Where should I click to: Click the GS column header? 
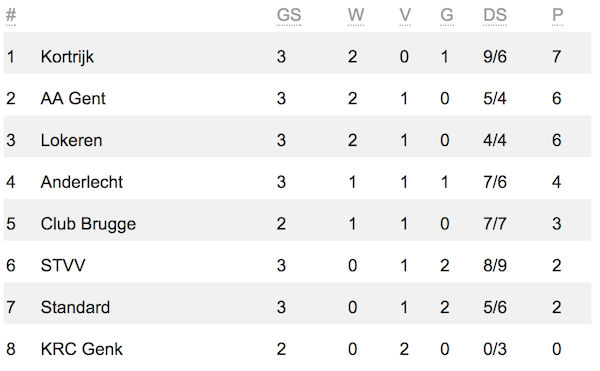(x=289, y=15)
